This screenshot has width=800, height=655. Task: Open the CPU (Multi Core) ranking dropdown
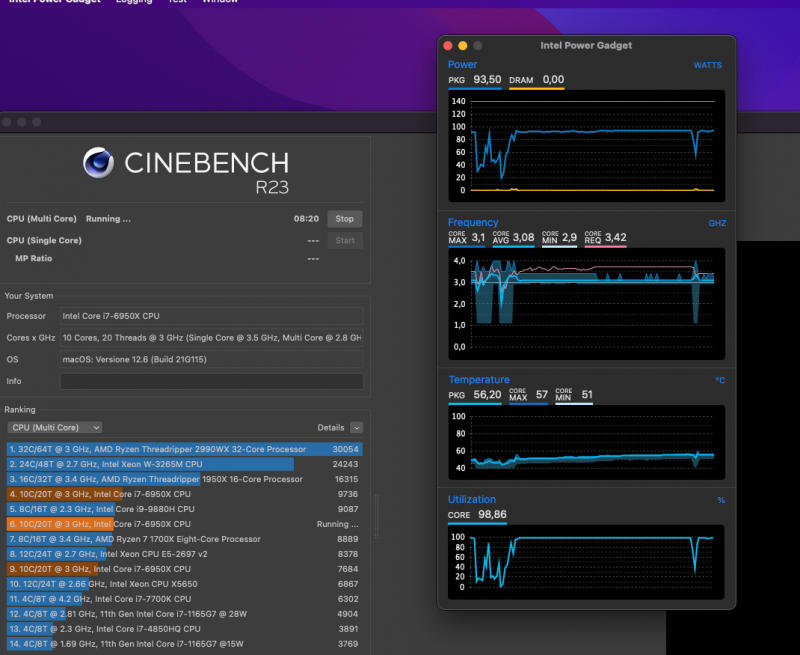click(x=55, y=427)
